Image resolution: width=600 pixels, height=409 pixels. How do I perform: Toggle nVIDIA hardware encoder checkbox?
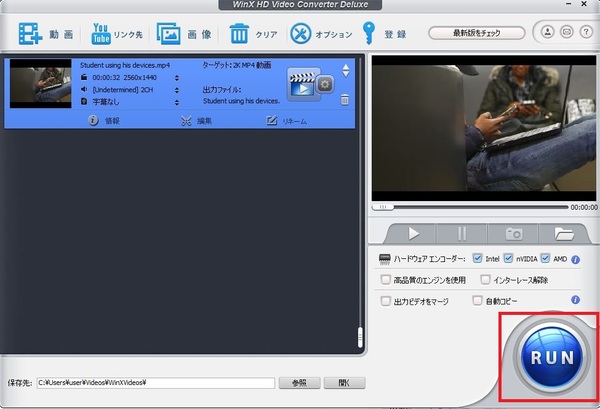pyautogui.click(x=508, y=258)
